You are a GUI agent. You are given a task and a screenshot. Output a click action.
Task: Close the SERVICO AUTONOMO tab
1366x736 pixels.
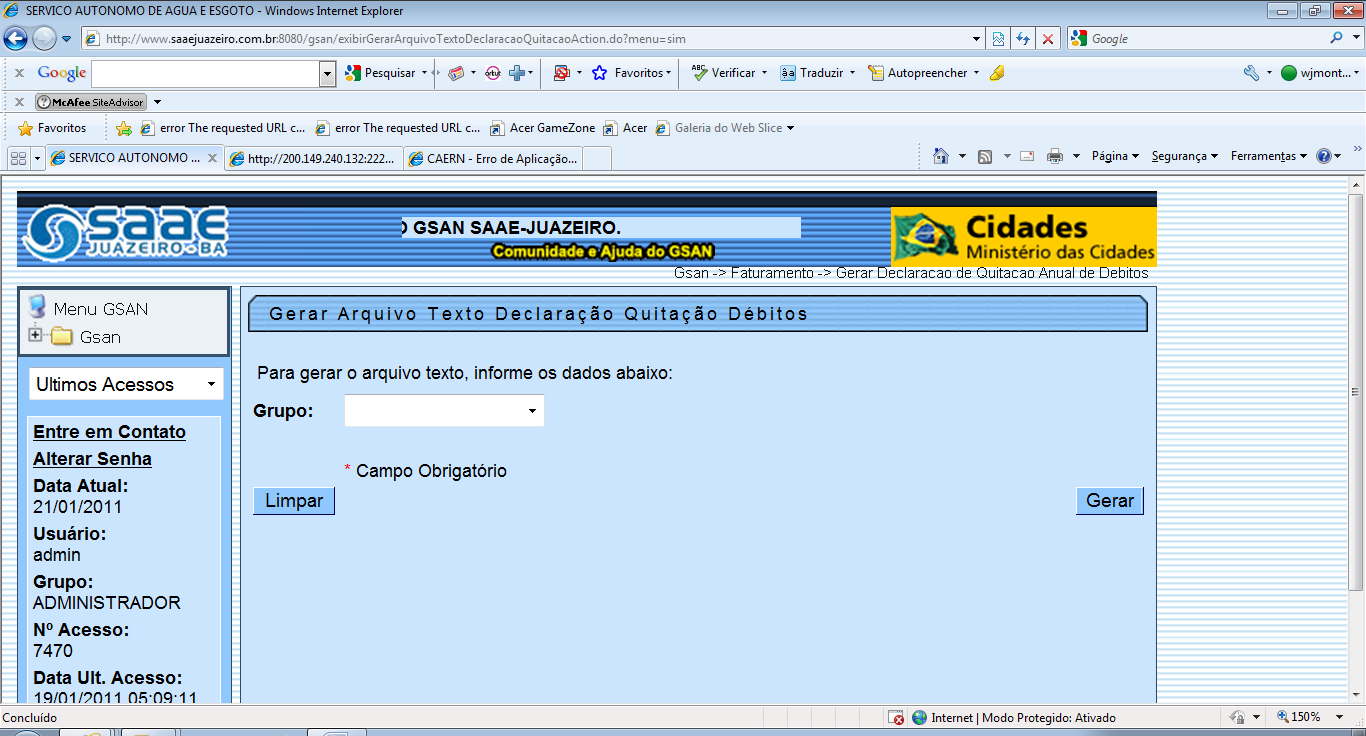click(212, 158)
